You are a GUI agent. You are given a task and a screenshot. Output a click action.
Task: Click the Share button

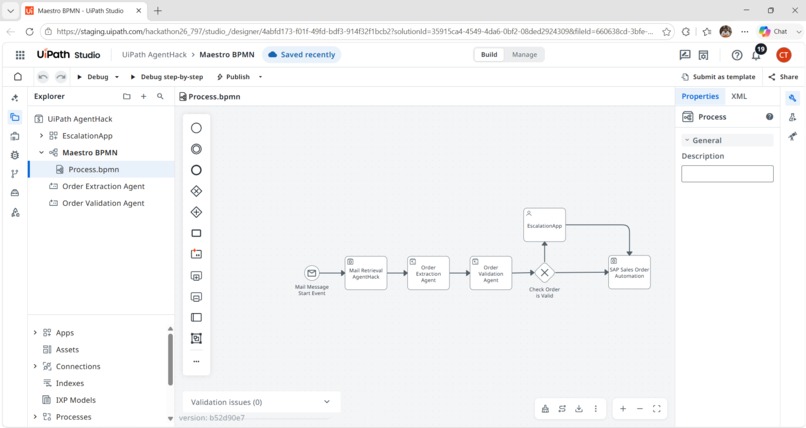pyautogui.click(x=783, y=77)
